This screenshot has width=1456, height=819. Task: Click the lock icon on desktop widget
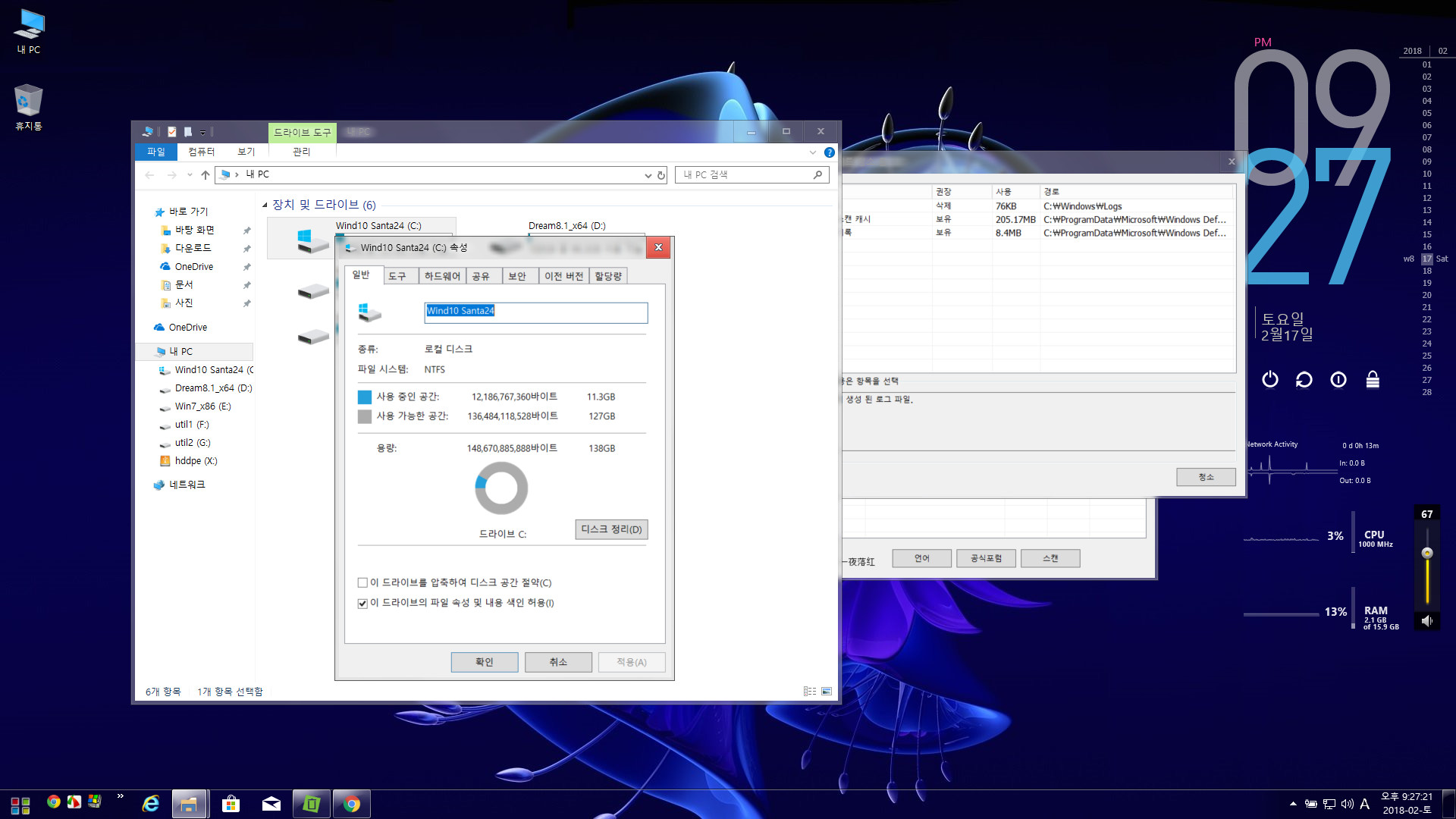(x=1373, y=379)
